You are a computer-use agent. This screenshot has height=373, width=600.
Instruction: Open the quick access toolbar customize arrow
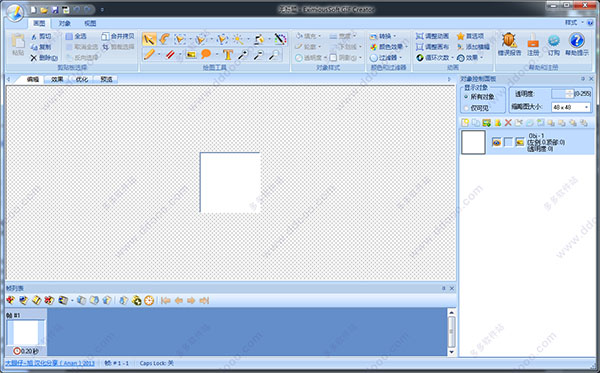(x=102, y=10)
